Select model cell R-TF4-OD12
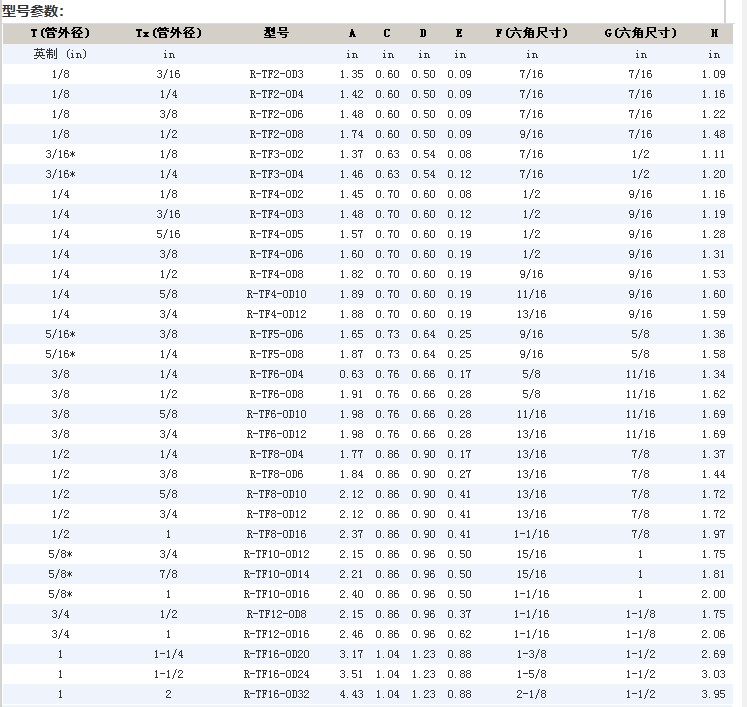The image size is (747, 707). coord(276,314)
